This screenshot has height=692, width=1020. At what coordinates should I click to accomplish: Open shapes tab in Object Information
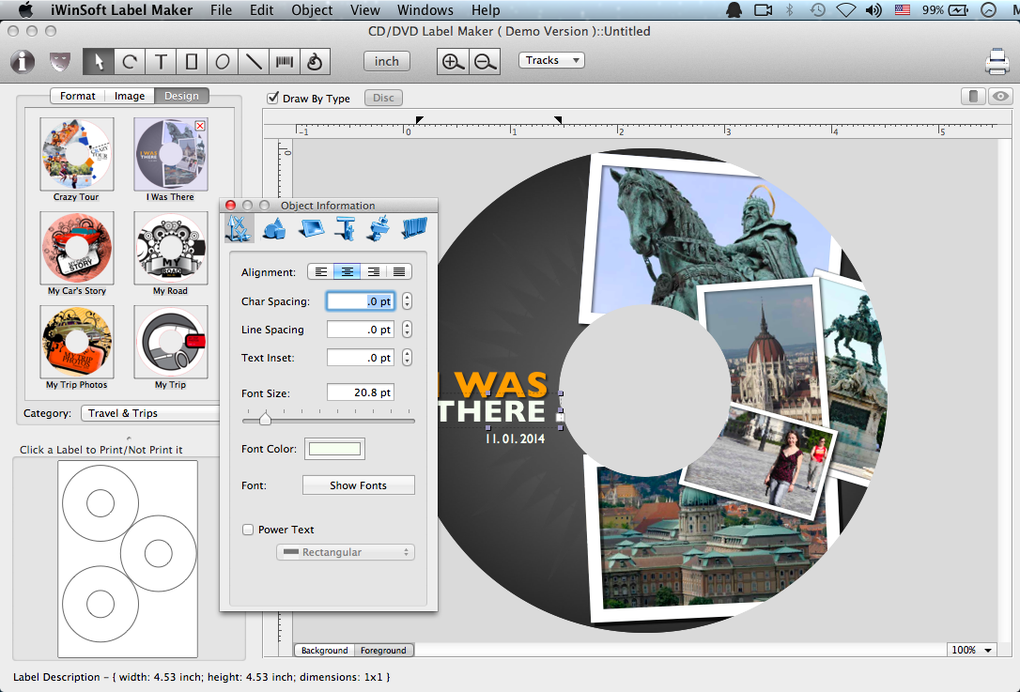pyautogui.click(x=274, y=229)
